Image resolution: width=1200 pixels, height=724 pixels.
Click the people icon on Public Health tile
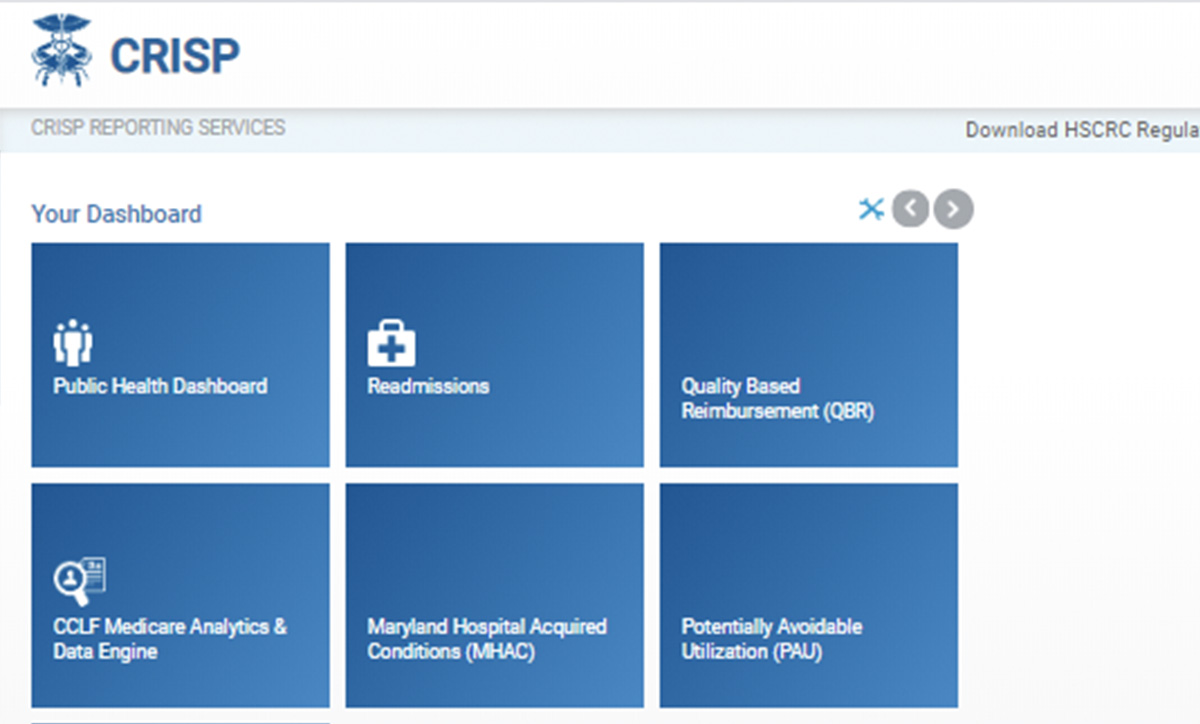click(73, 343)
